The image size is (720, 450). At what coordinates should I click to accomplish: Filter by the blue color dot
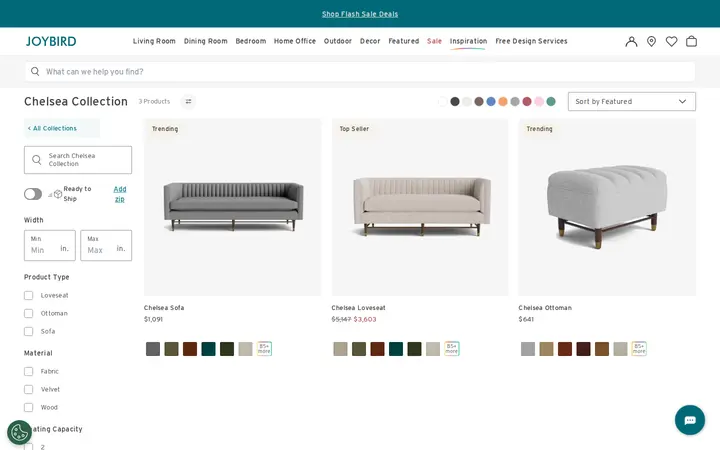(x=491, y=101)
